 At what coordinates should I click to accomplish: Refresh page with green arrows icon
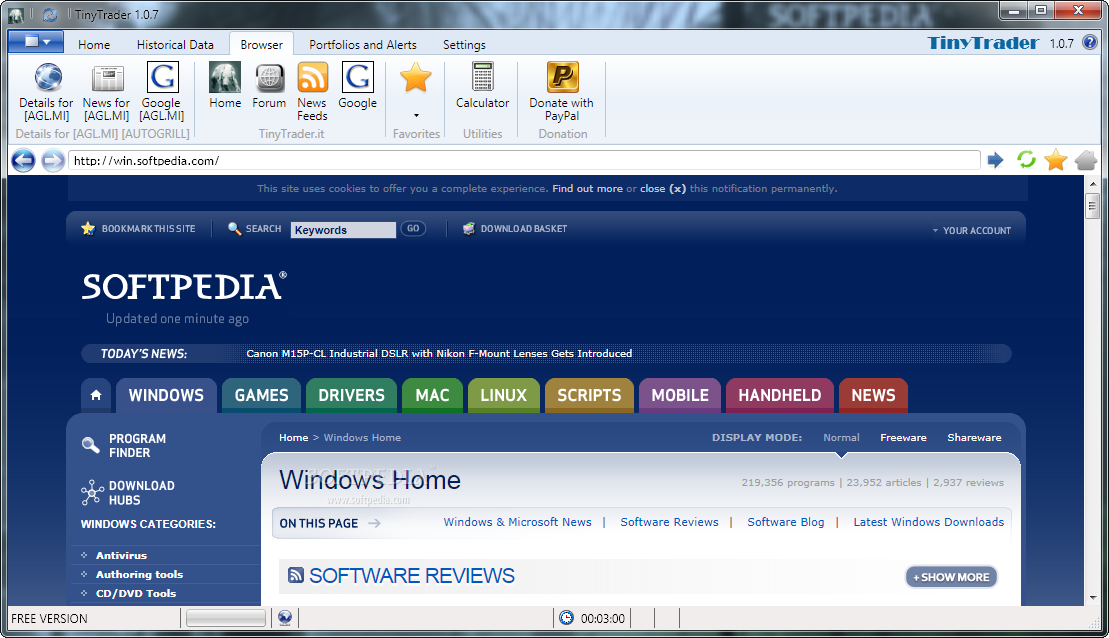[x=1026, y=160]
